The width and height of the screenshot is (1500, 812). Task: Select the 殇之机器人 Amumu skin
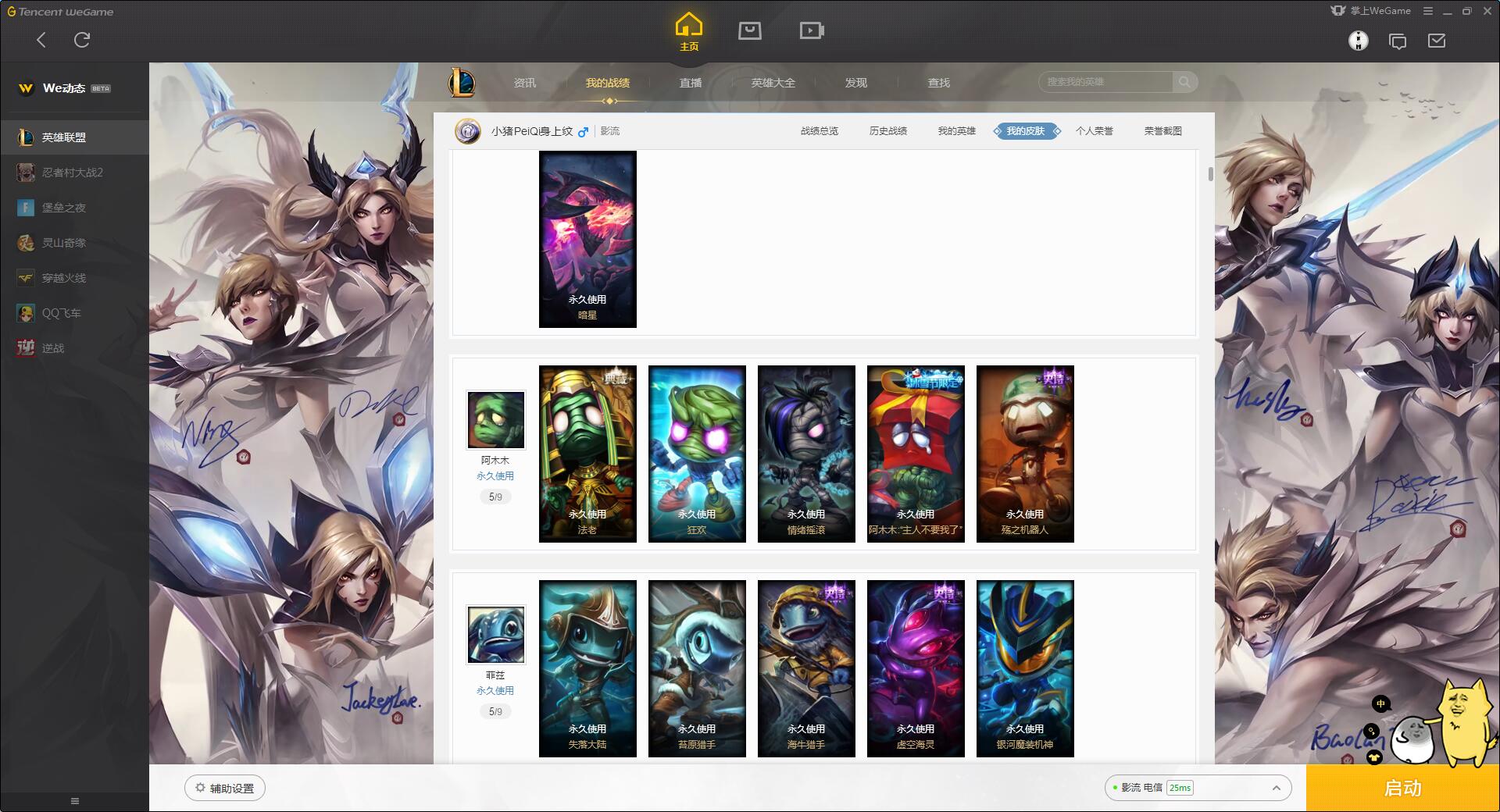(x=1025, y=454)
